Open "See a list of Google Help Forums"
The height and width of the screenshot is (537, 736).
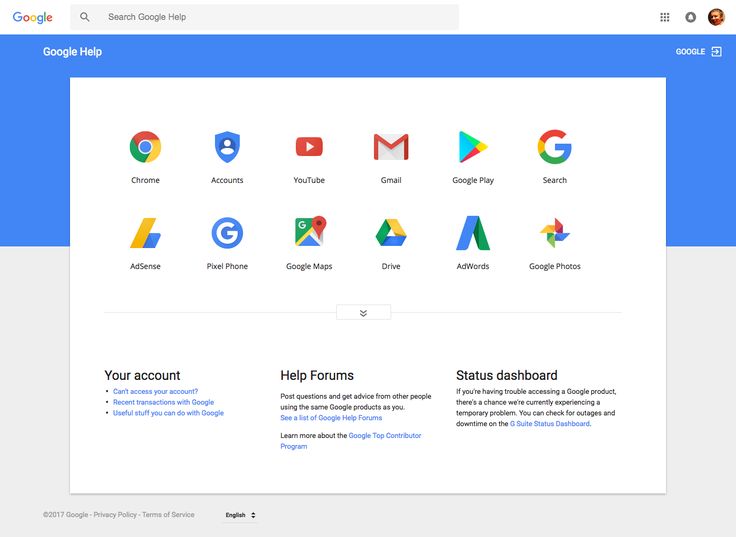point(331,417)
